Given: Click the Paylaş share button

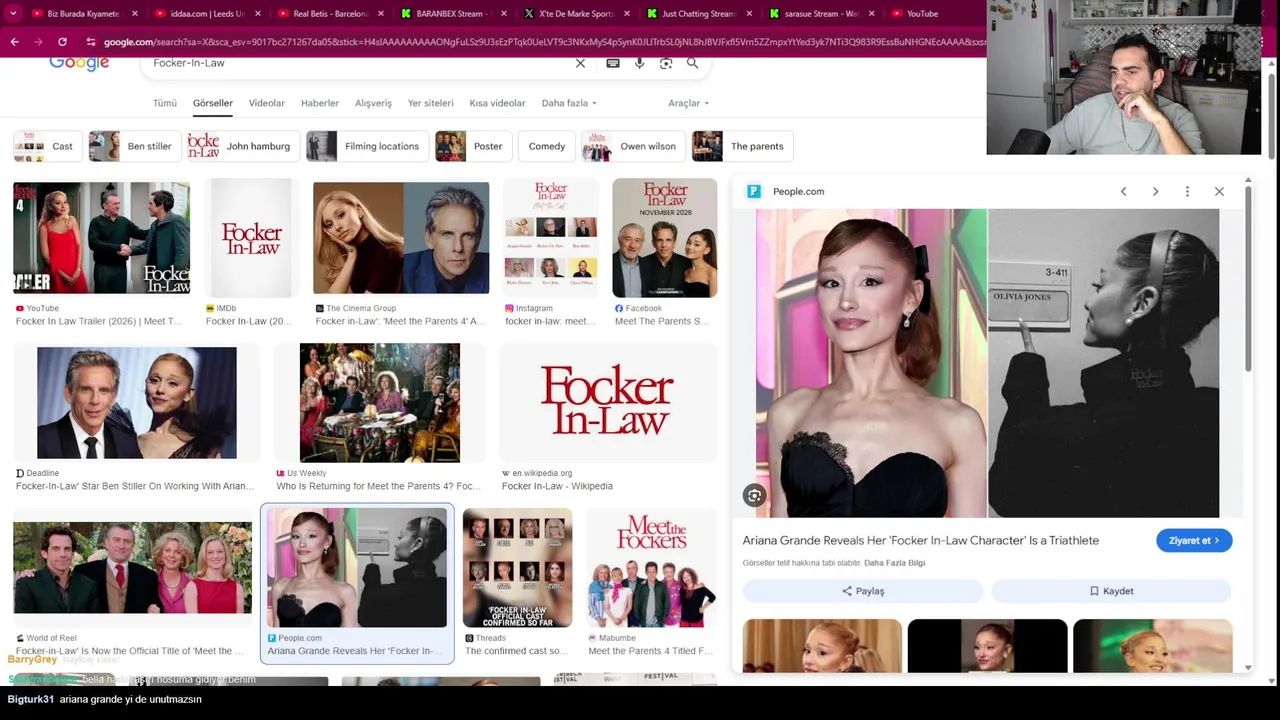Looking at the screenshot, I should click(862, 591).
